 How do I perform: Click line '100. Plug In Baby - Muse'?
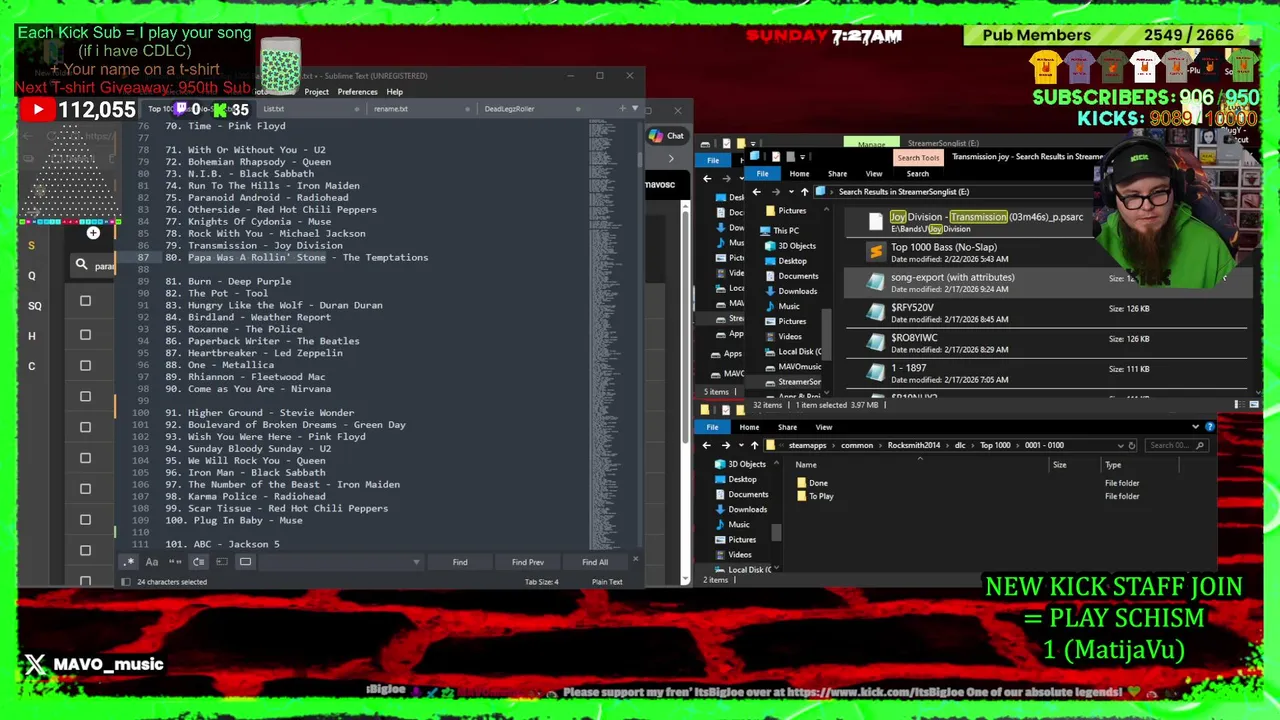234,520
